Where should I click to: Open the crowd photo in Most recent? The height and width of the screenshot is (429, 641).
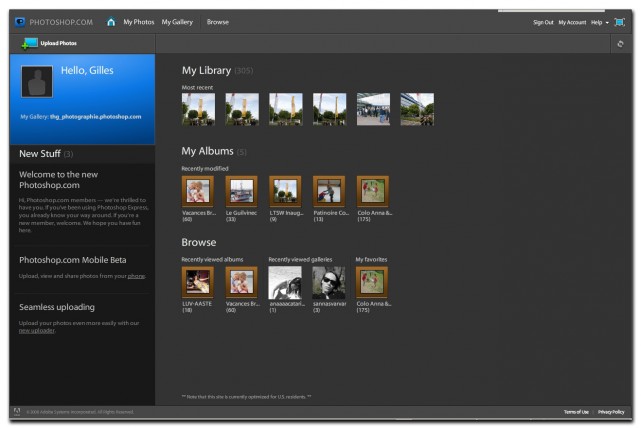pyautogui.click(x=373, y=109)
